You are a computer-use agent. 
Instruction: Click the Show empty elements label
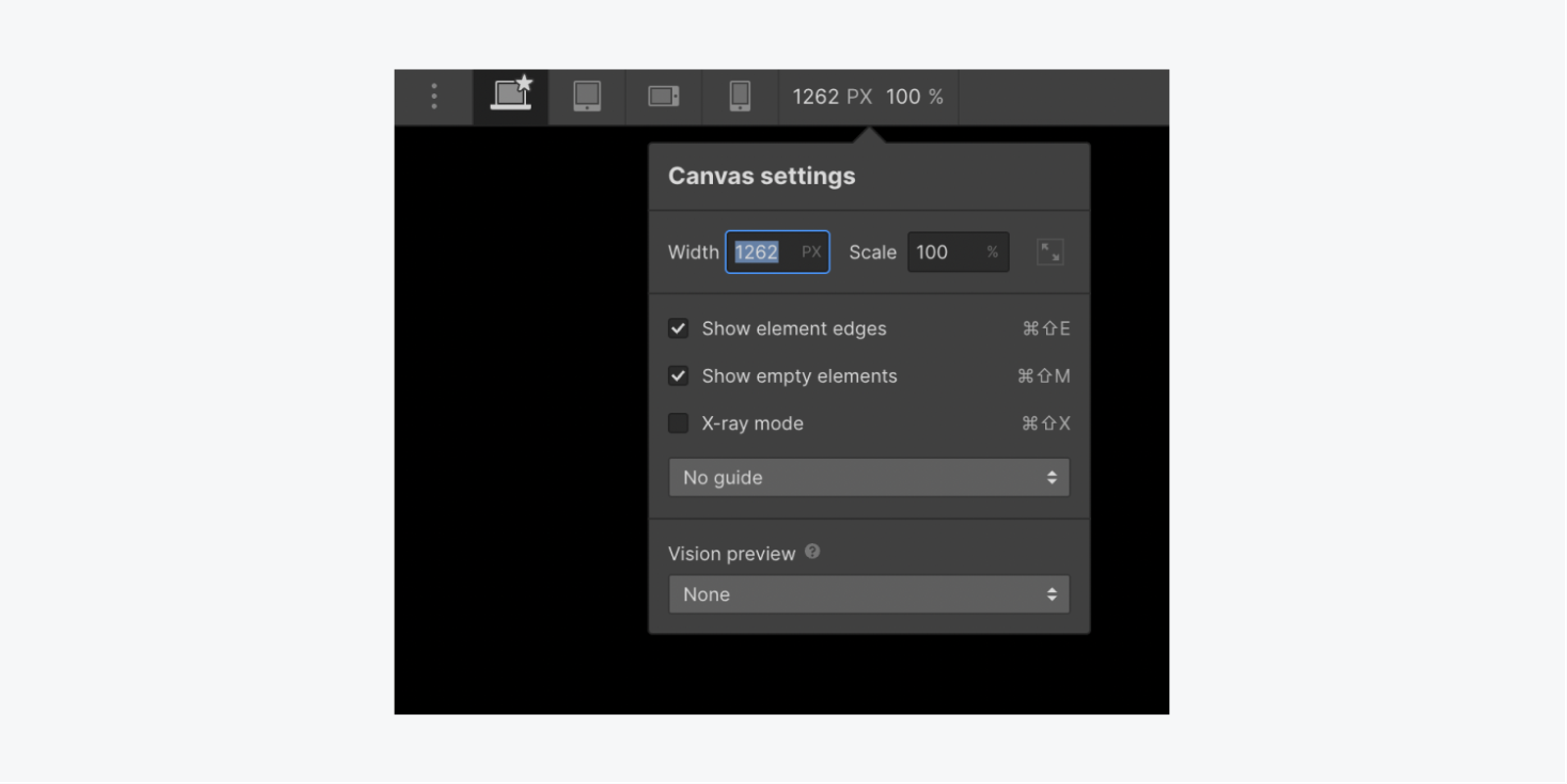pos(799,376)
